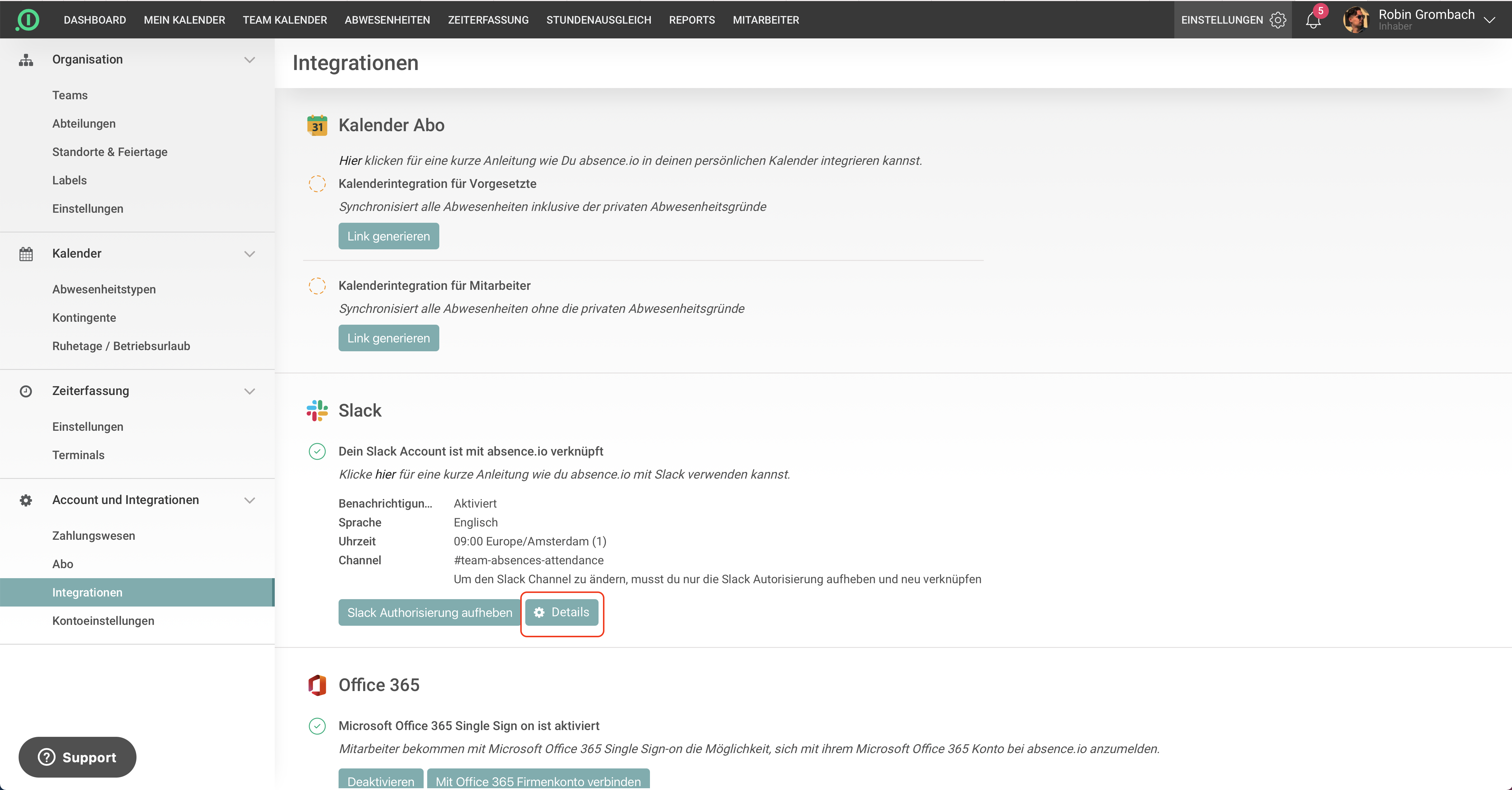Screen dimensions: 1512x790
Task: Click the Einstellungen gear icon in top bar
Action: click(x=1278, y=20)
